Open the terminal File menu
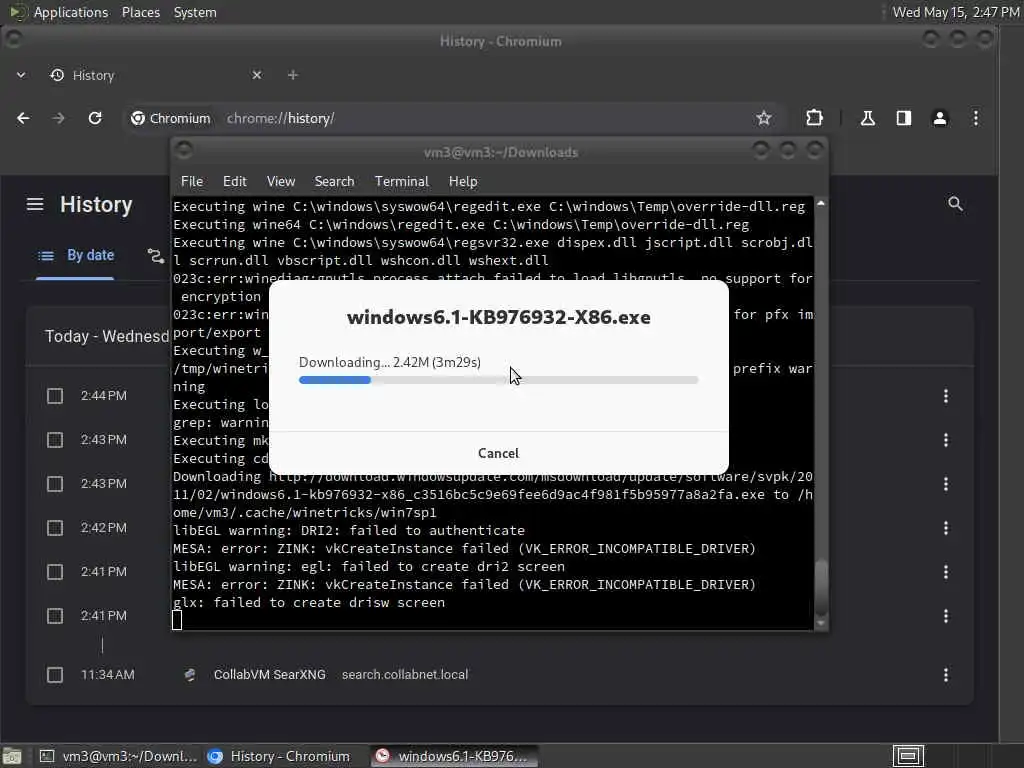This screenshot has height=768, width=1024. [191, 182]
